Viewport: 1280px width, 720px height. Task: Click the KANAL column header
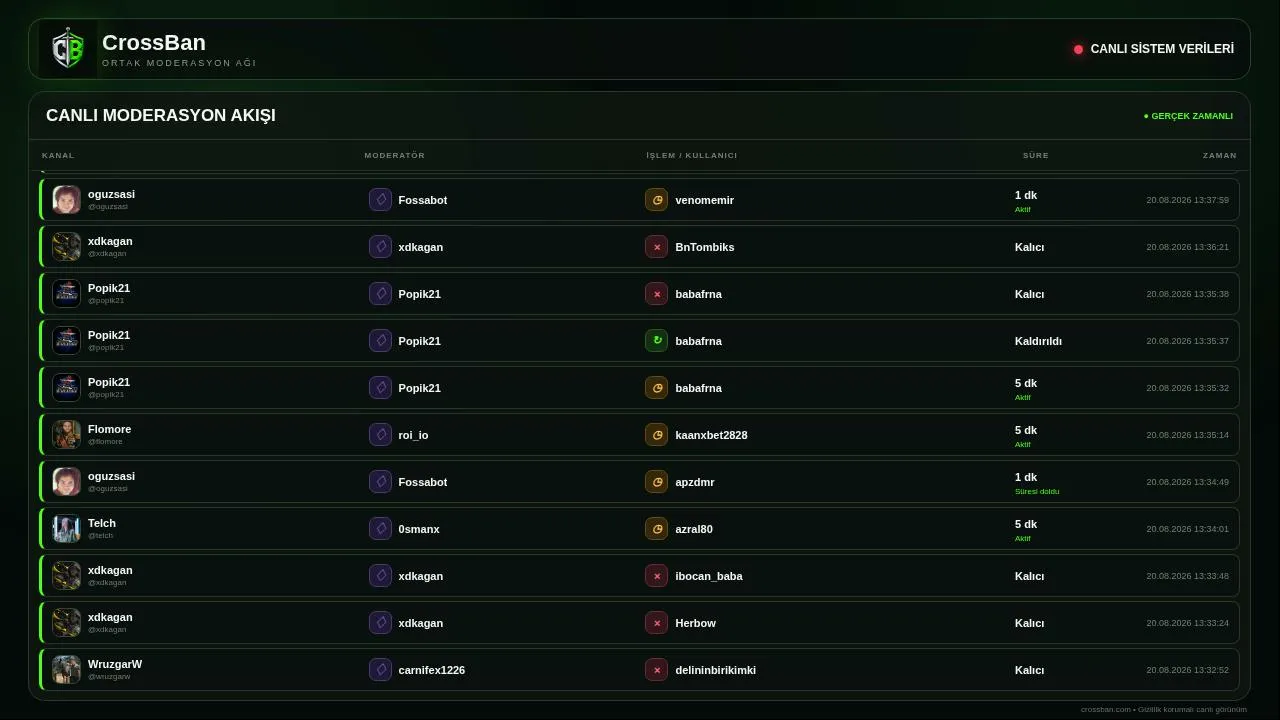click(58, 156)
